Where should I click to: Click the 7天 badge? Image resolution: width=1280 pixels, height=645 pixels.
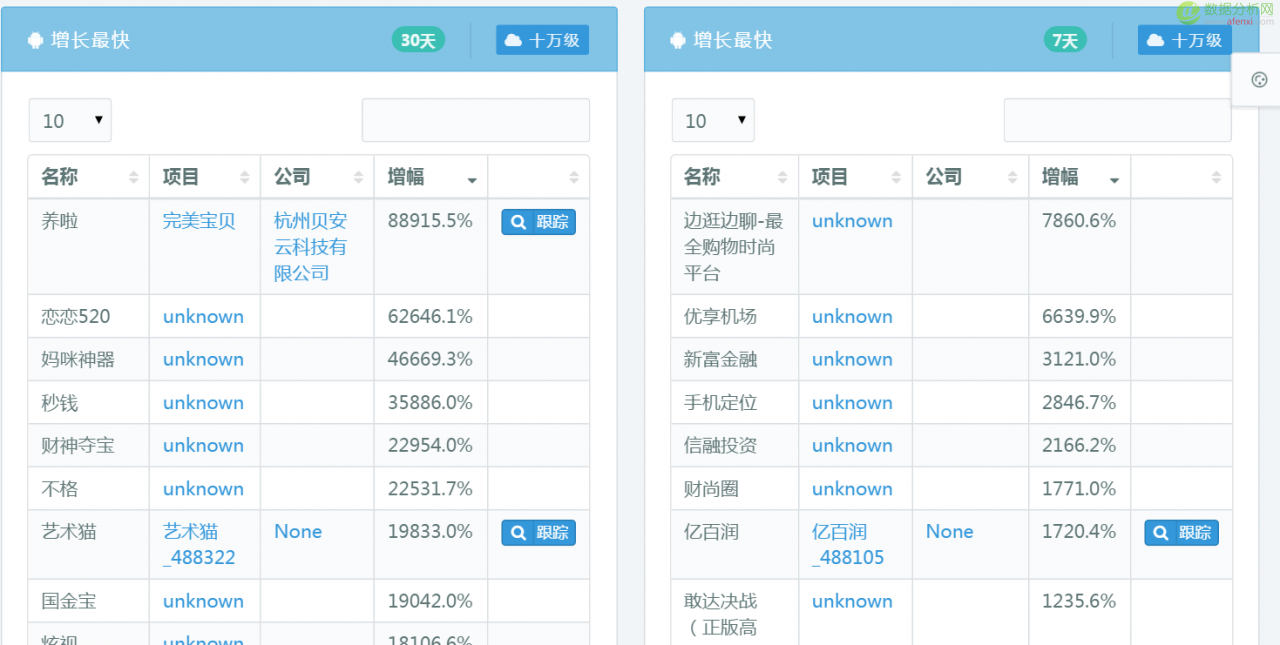[1065, 40]
